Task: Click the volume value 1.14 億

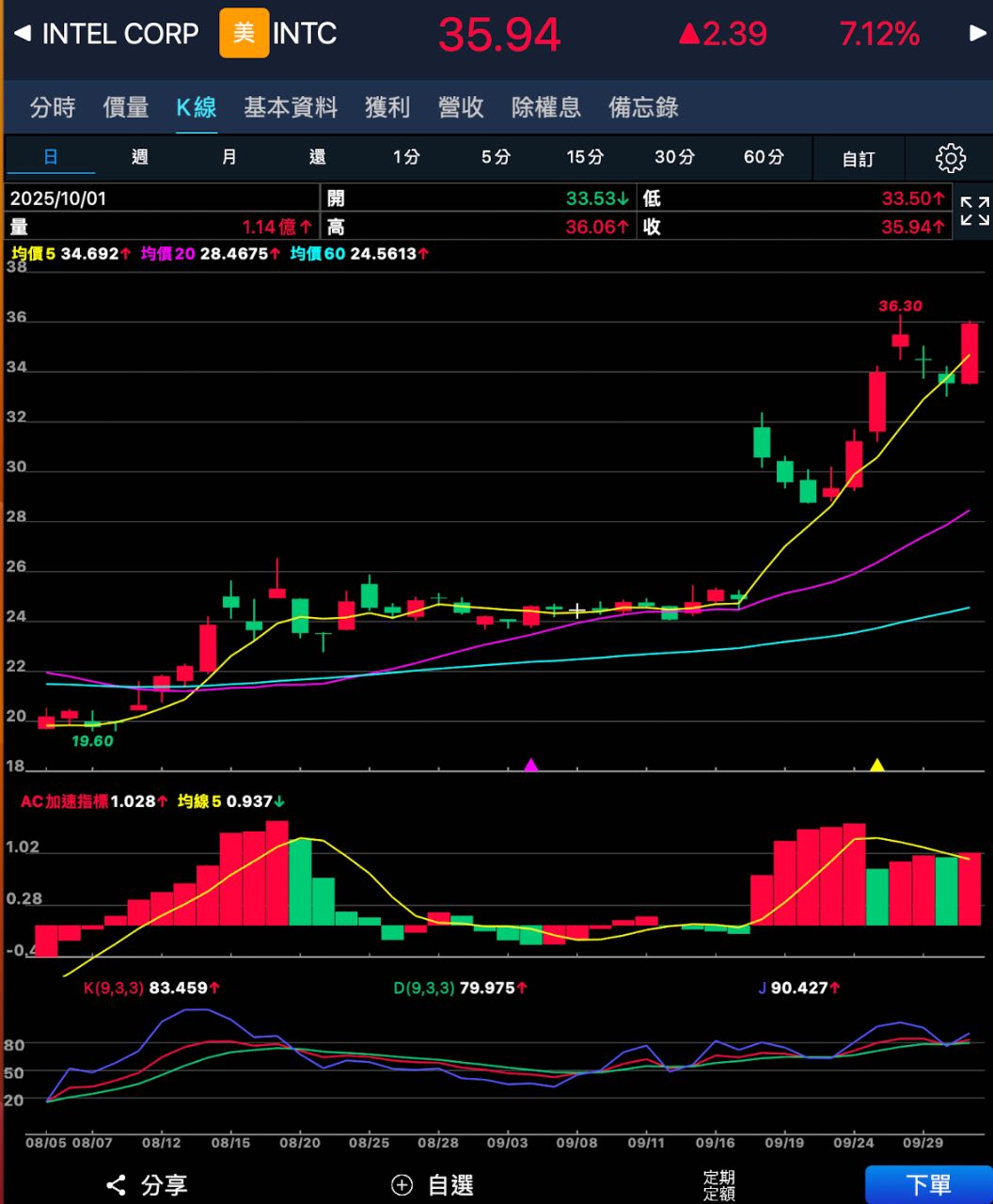Action: pos(276,227)
